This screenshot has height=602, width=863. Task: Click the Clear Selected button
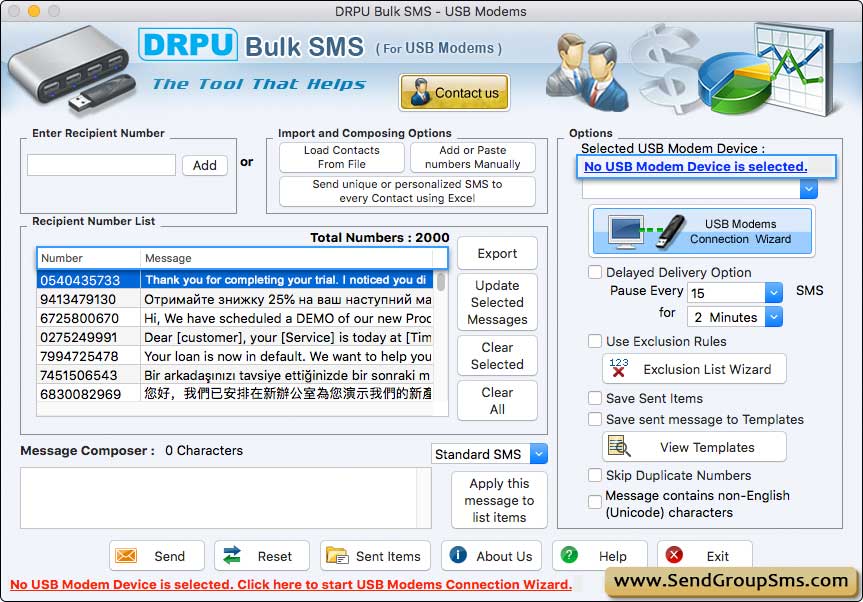pyautogui.click(x=497, y=356)
